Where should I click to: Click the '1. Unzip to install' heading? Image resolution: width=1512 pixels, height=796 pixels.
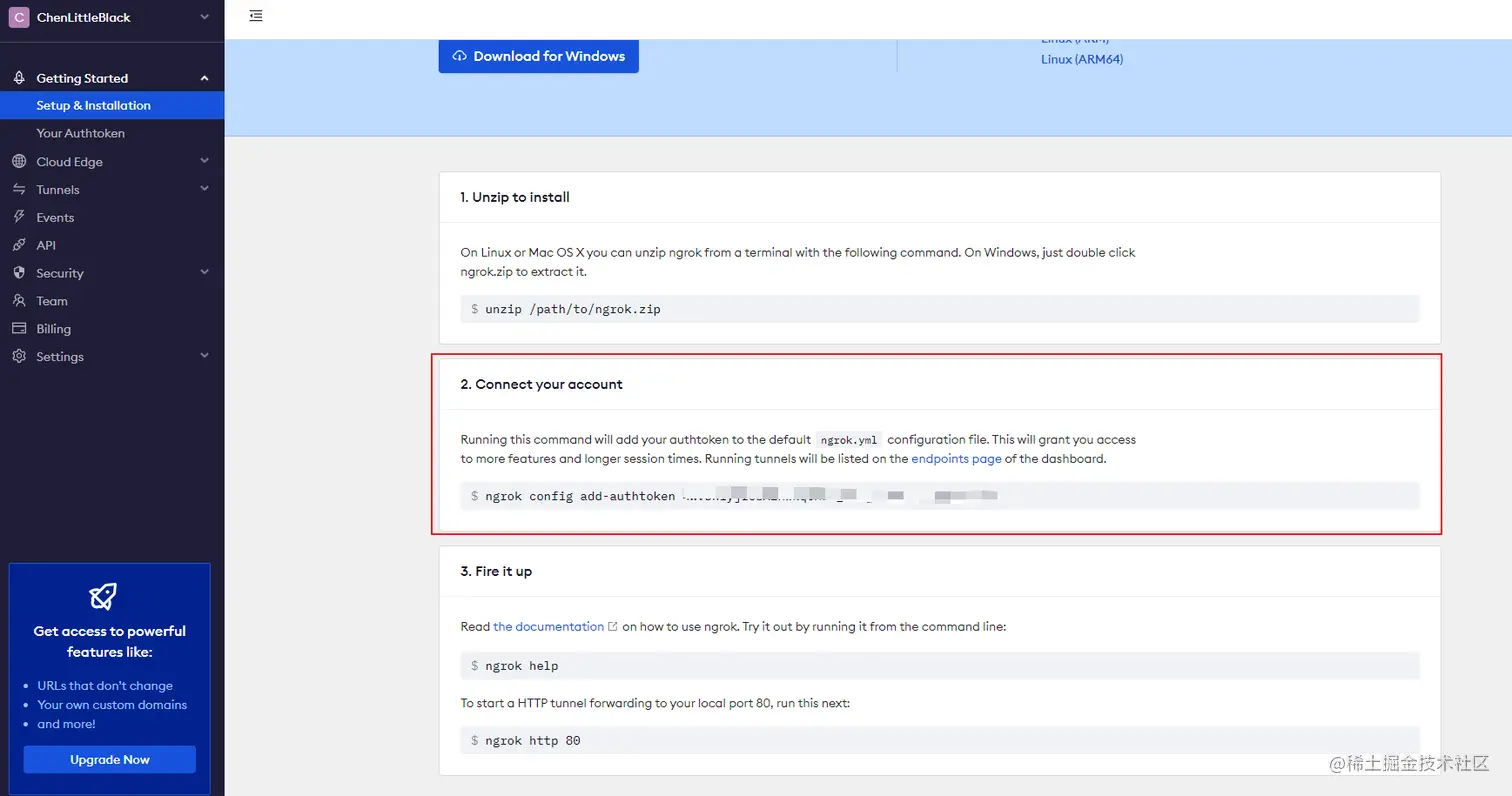coord(515,197)
